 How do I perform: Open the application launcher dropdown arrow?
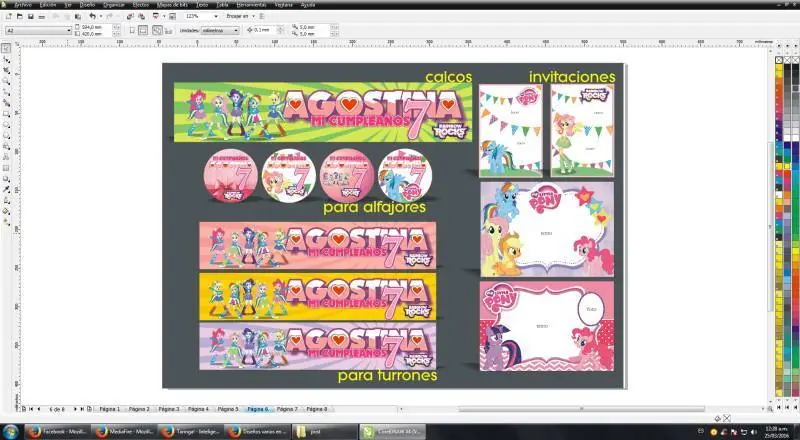(164, 16)
